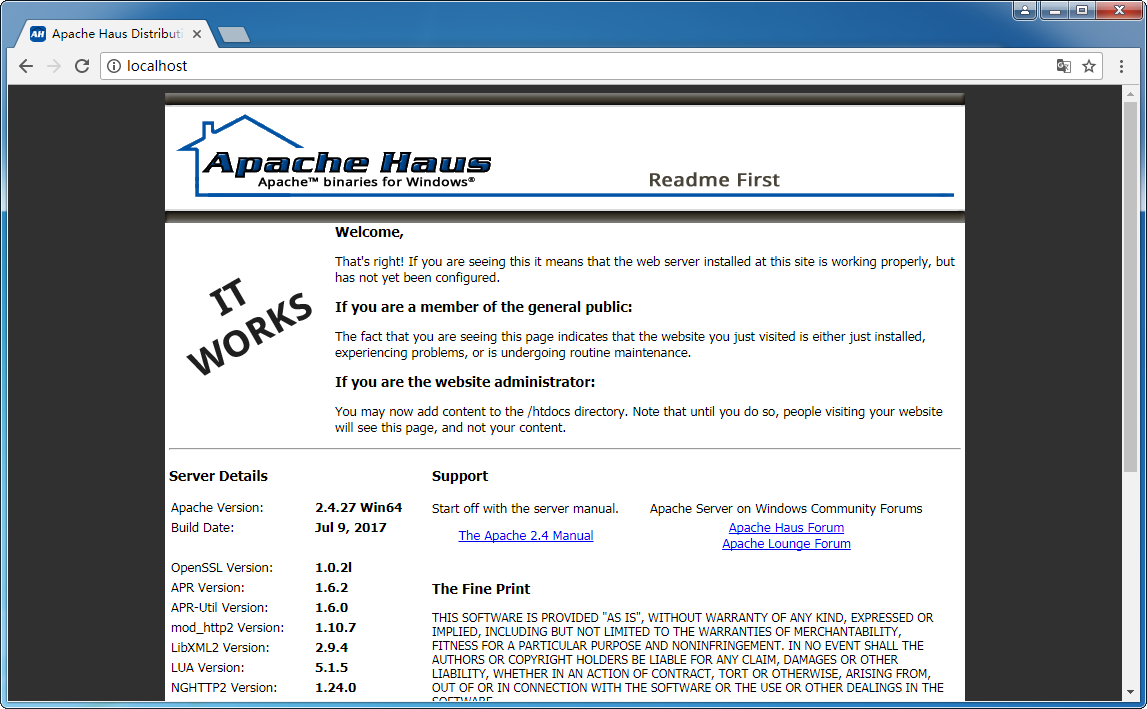Screen dimensions: 1147x709
Task: Click the 'mod_http2 Version:' label
Action: coord(227,628)
